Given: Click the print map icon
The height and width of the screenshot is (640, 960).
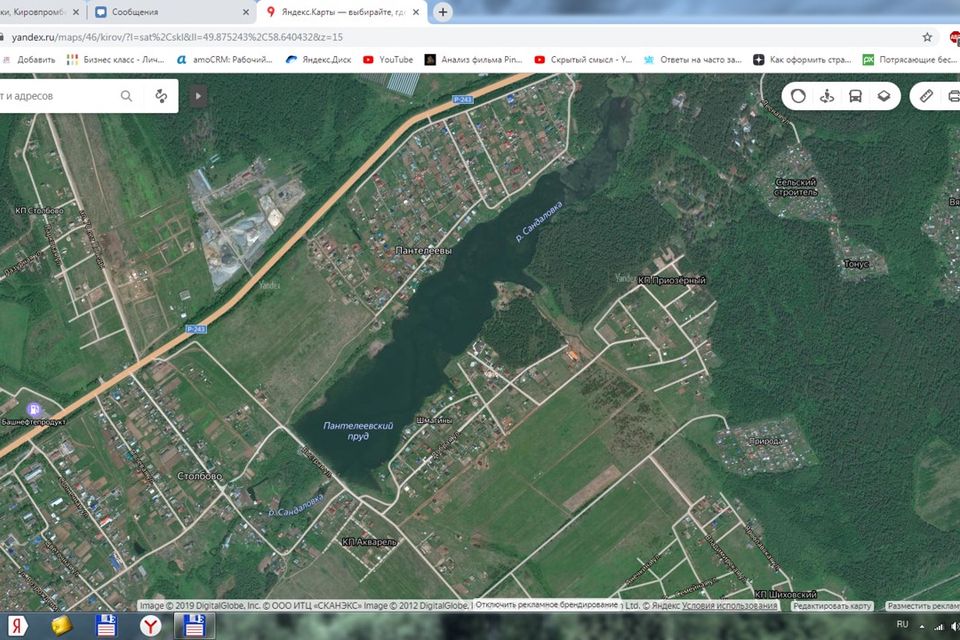Looking at the screenshot, I should [x=953, y=96].
